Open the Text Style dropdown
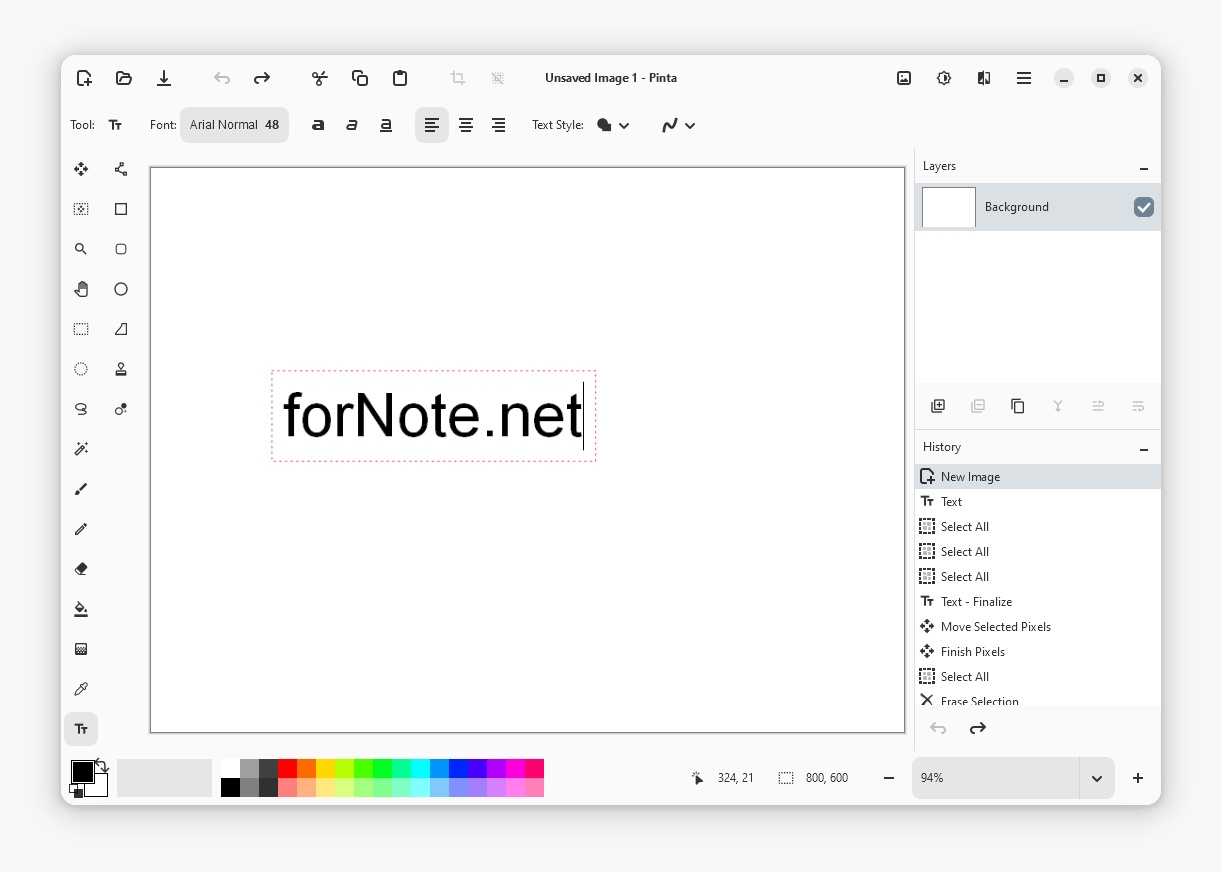Image resolution: width=1222 pixels, height=872 pixels. (x=613, y=125)
